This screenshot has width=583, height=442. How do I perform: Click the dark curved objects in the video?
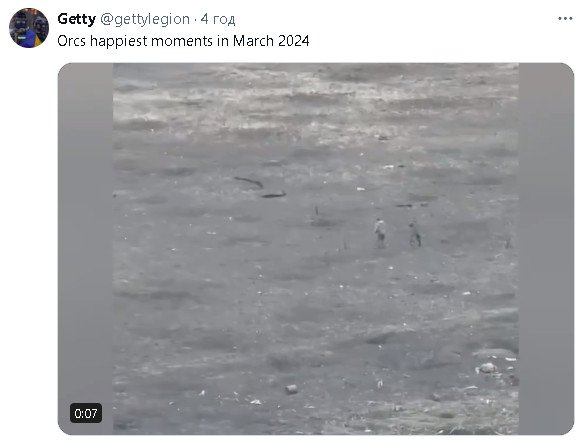coord(260,188)
